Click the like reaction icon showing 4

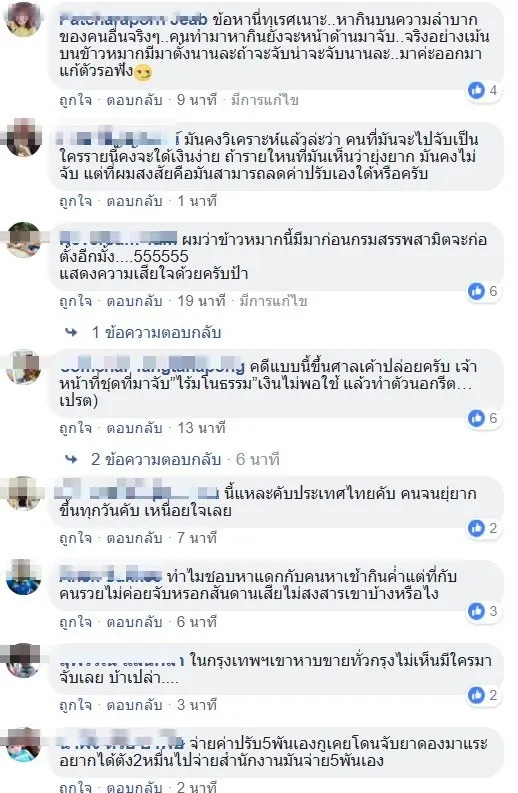[x=476, y=91]
